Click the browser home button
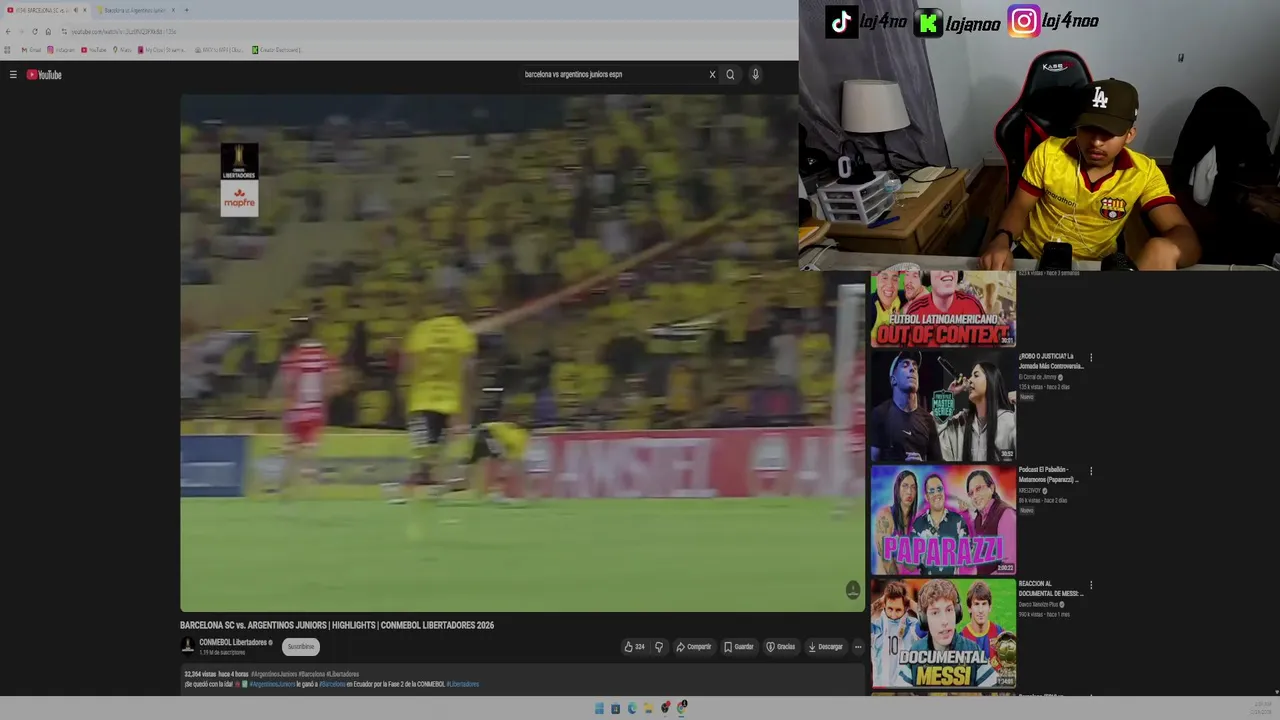 click(48, 31)
